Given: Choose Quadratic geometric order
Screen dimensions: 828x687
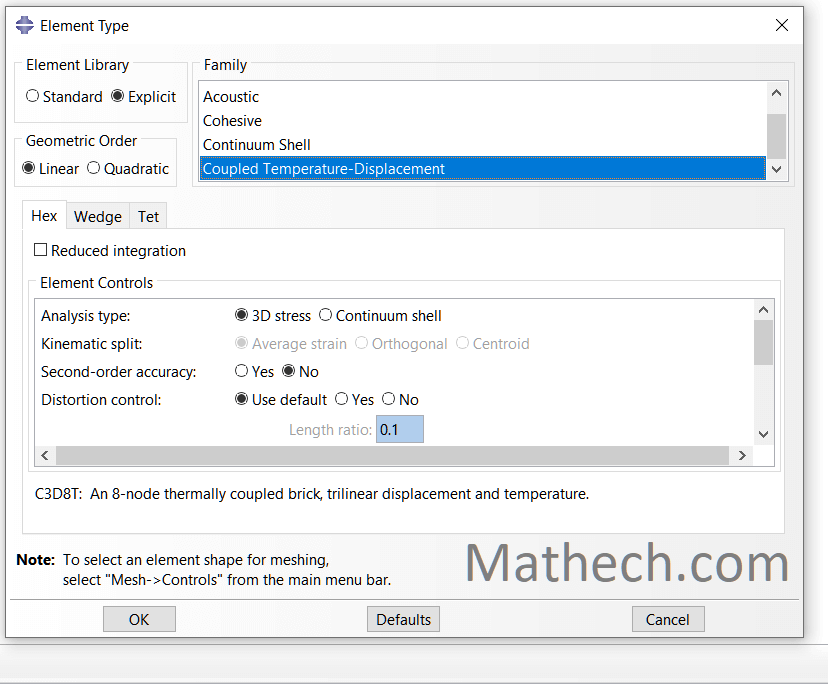Looking at the screenshot, I should (x=94, y=168).
